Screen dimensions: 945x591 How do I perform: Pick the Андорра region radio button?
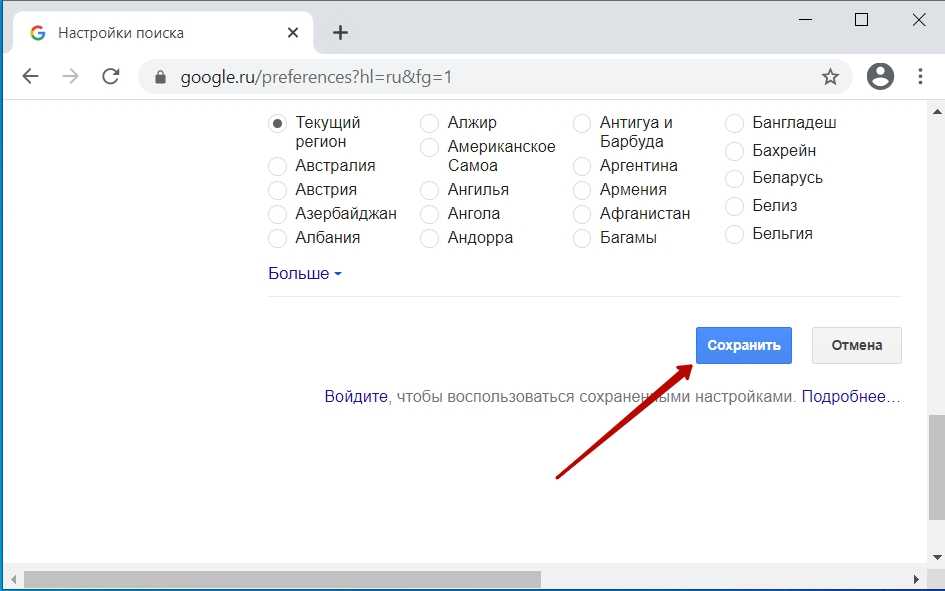429,238
